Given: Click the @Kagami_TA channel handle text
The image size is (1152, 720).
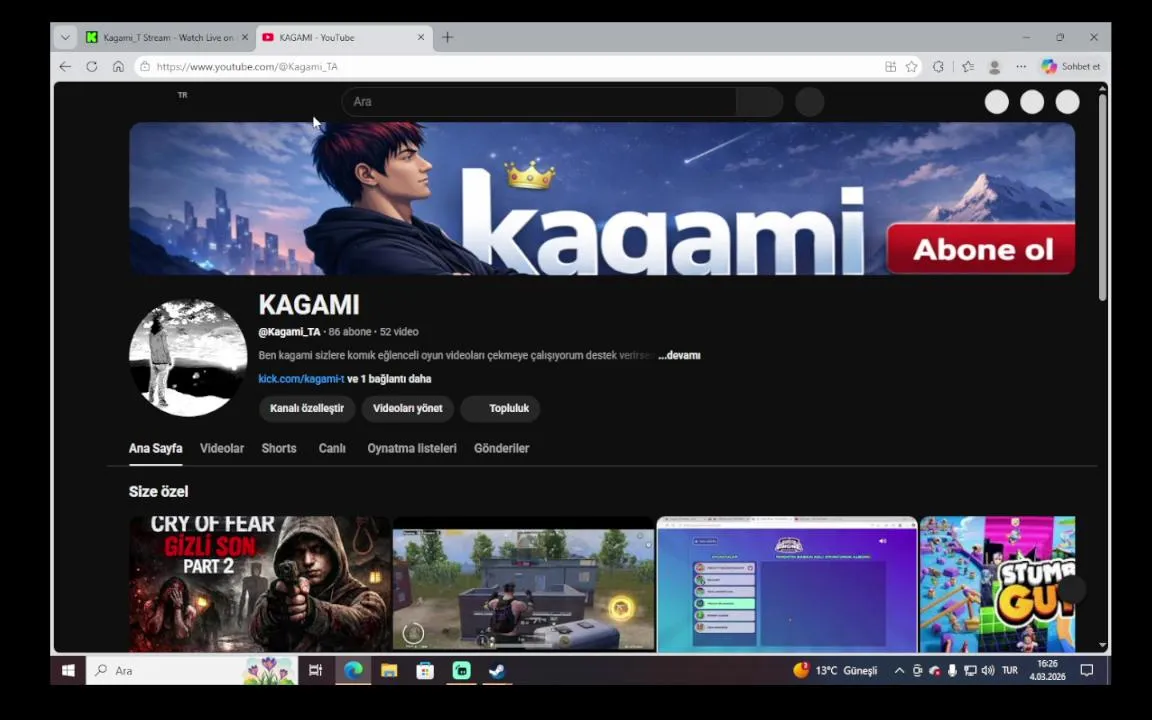Looking at the screenshot, I should pos(289,332).
